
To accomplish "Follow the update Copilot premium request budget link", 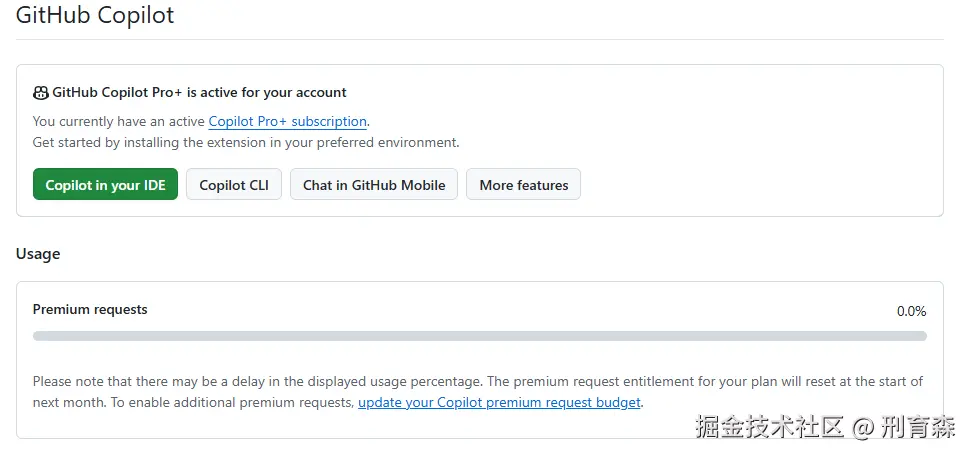I will click(x=500, y=403).
